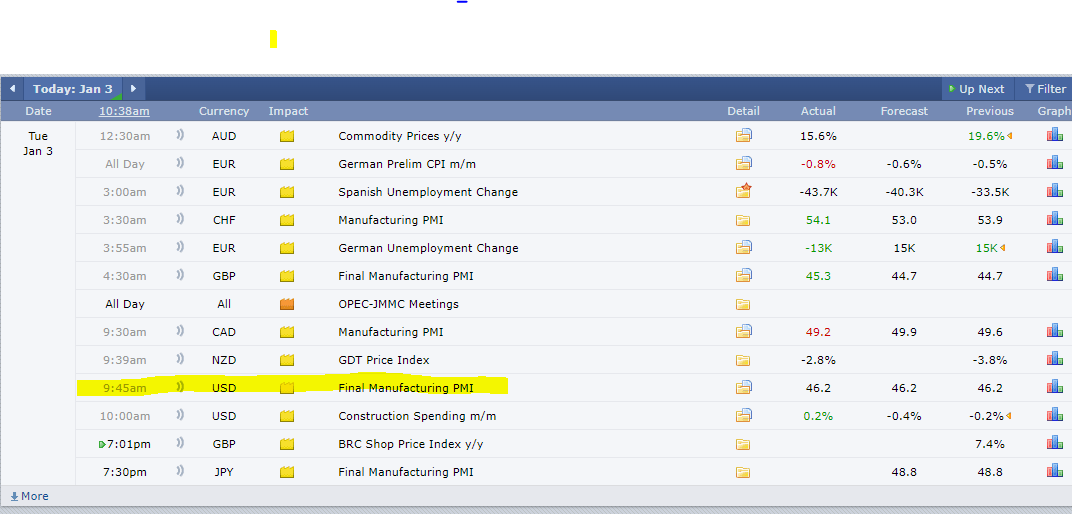
Task: Click revised arrow beside -0.2% previous value
Action: [x=1009, y=416]
